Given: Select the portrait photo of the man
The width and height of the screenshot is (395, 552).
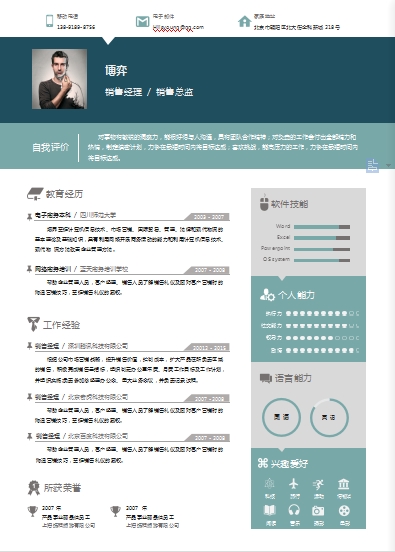Looking at the screenshot, I should (59, 79).
